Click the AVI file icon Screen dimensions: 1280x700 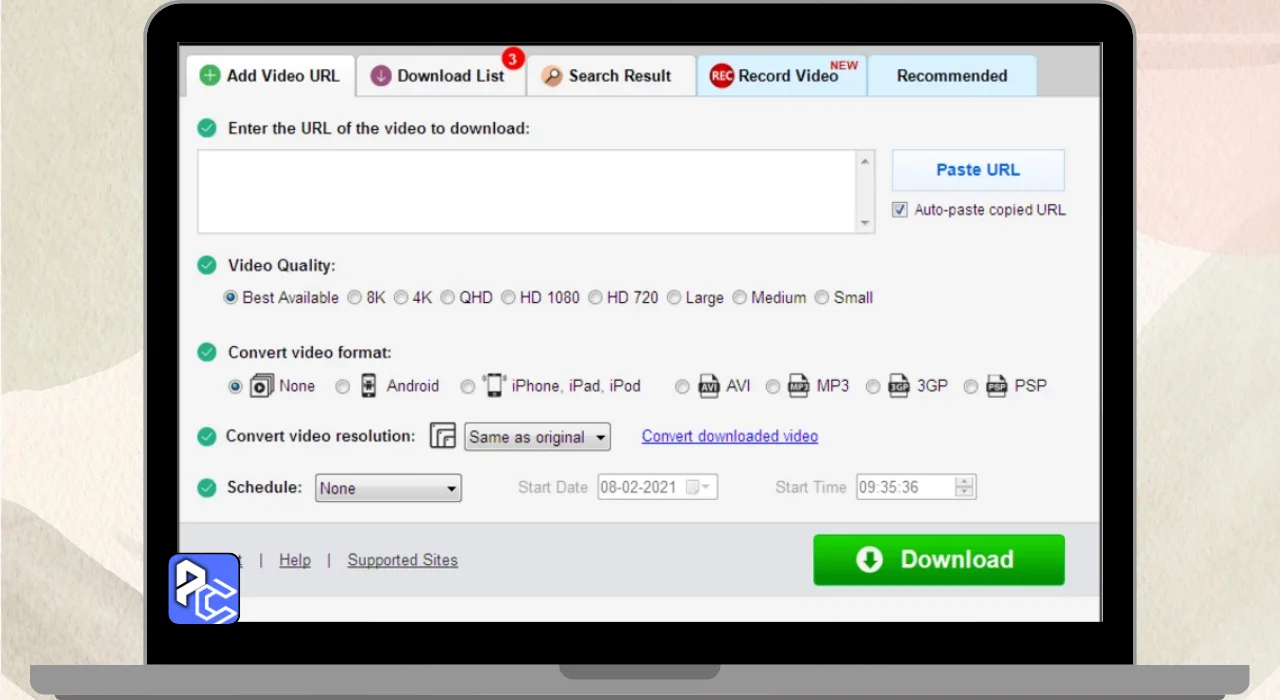[x=709, y=386]
